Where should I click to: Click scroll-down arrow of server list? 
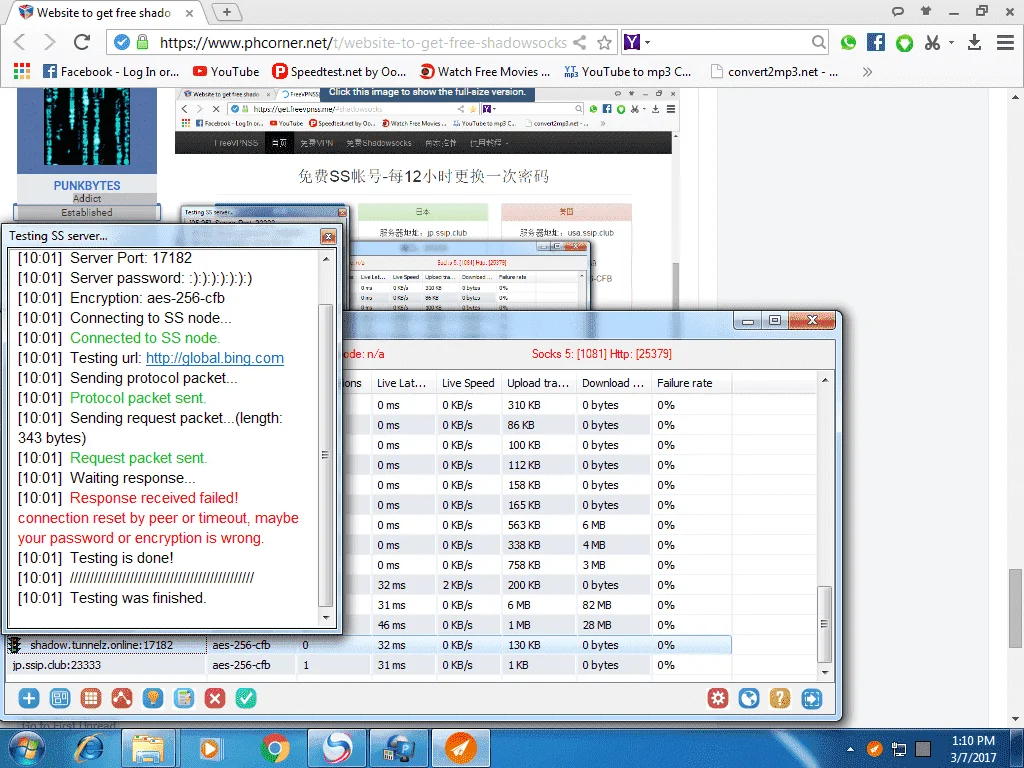click(x=825, y=673)
